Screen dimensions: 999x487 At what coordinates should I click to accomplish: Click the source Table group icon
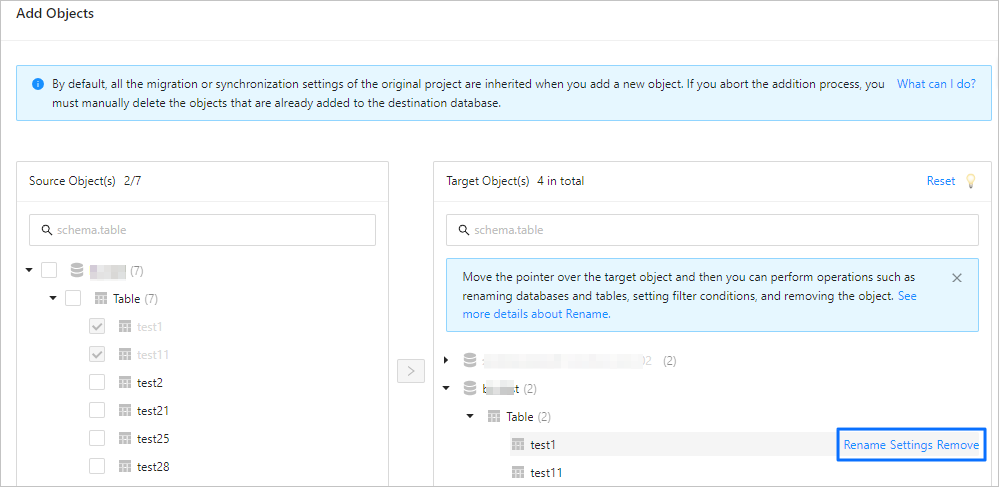click(101, 298)
